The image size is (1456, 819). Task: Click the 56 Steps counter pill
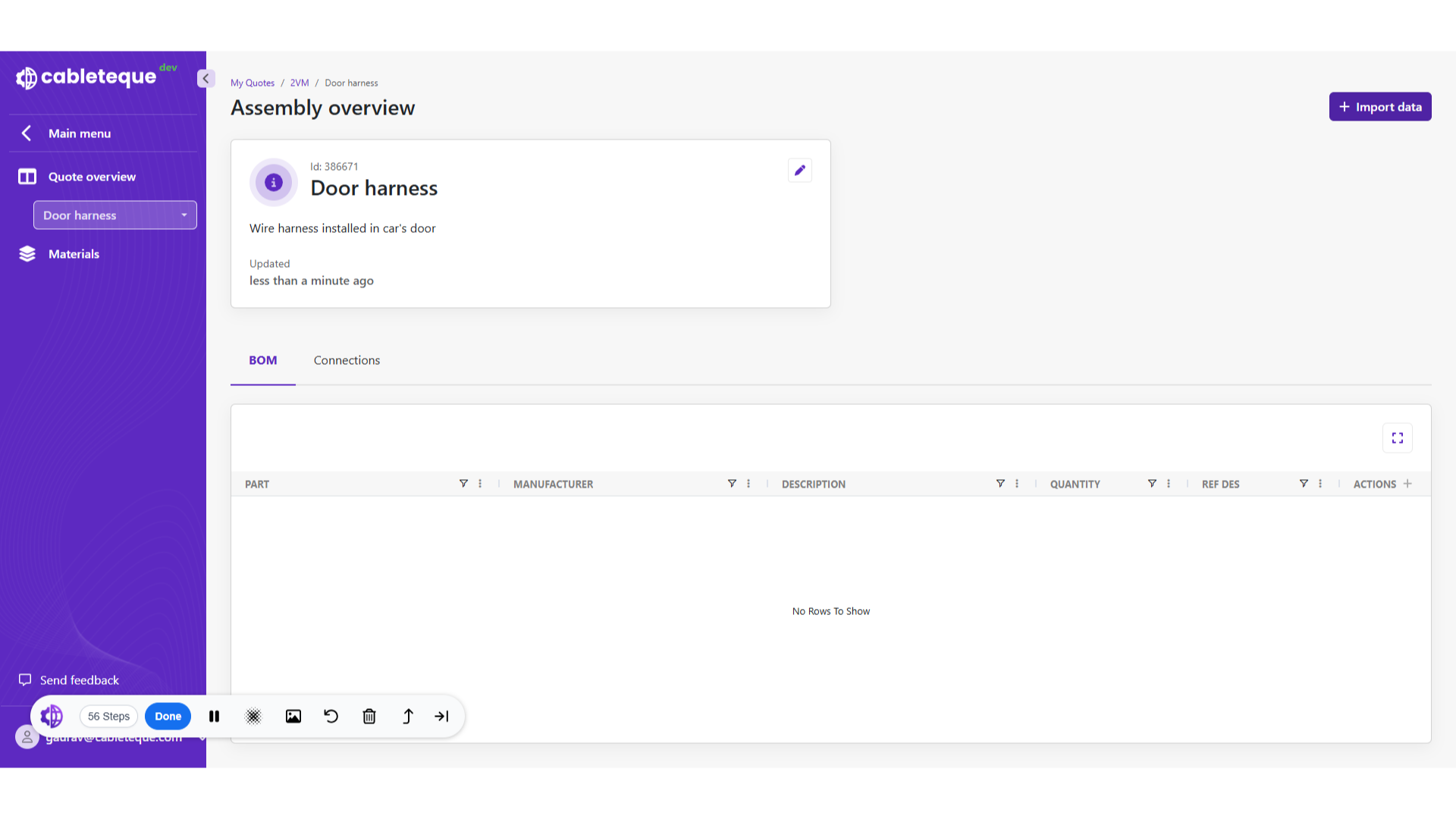108,716
